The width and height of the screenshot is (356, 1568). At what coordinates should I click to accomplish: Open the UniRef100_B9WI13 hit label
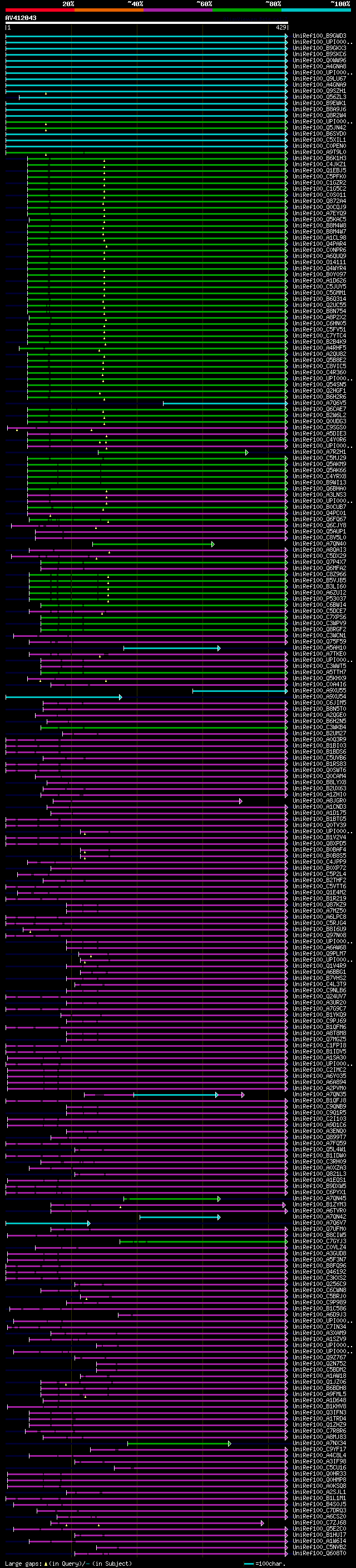point(319,483)
